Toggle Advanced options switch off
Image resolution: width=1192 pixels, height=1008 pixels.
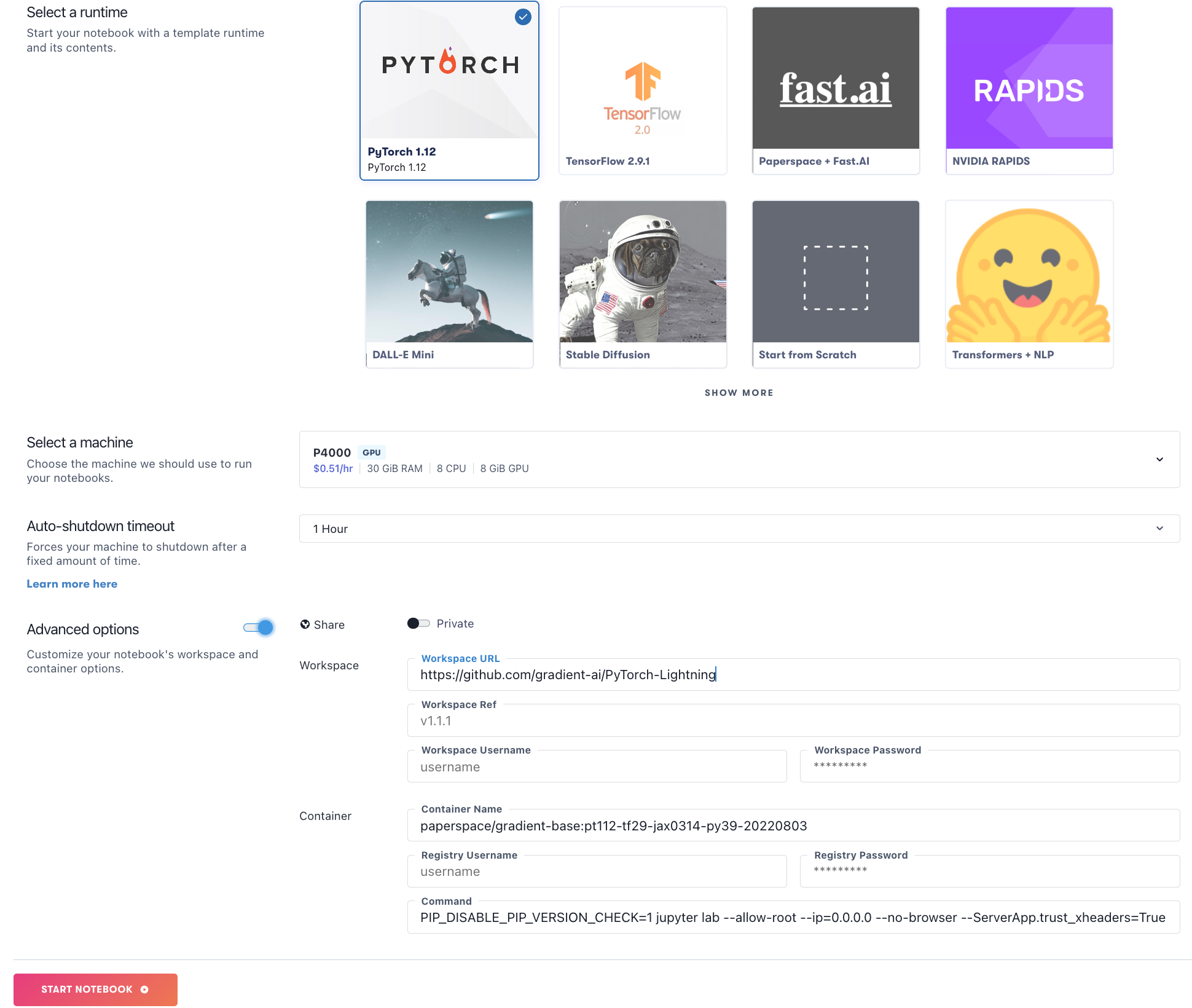pyautogui.click(x=259, y=628)
